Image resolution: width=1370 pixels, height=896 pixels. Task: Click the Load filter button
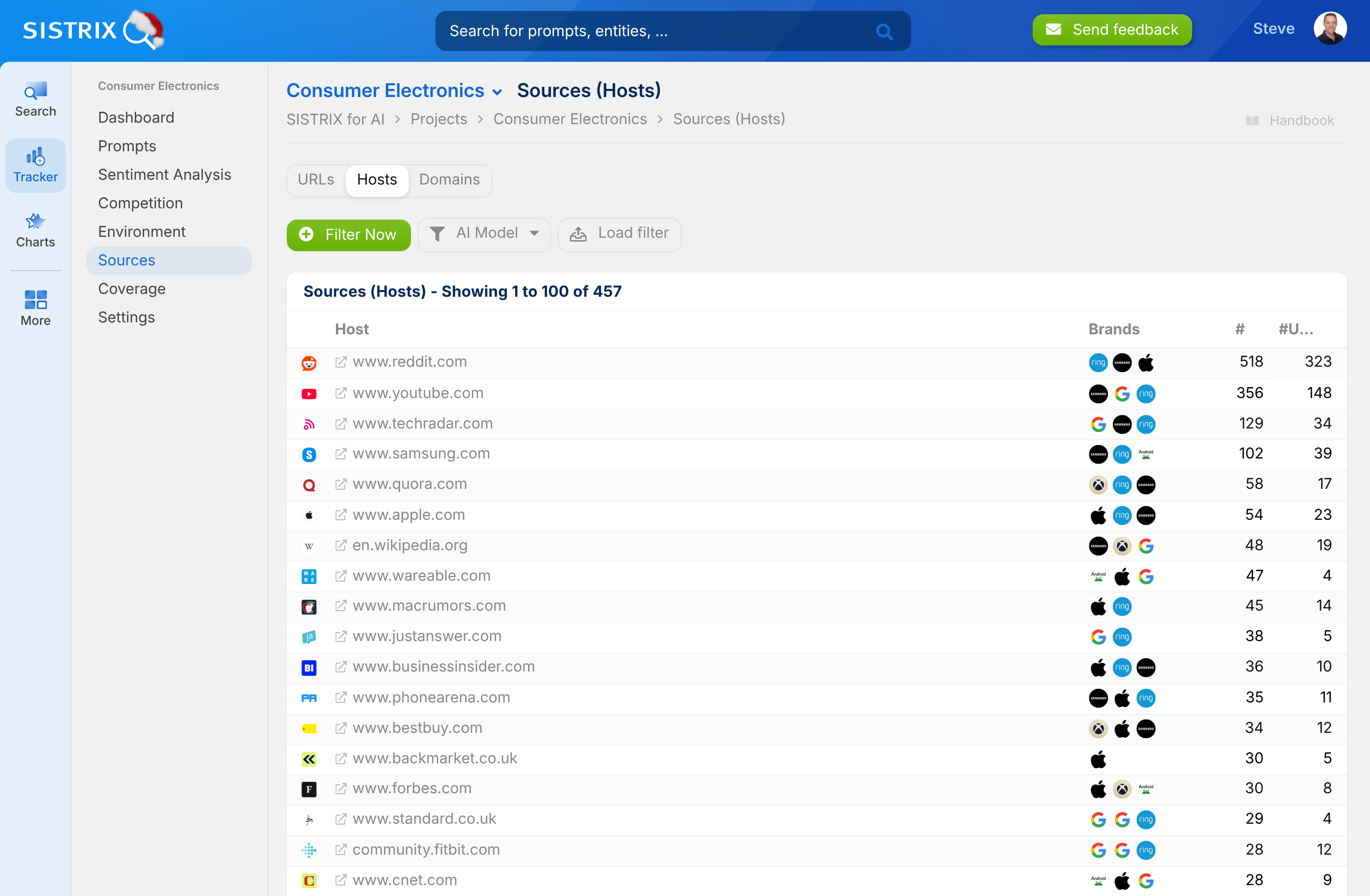[619, 234]
